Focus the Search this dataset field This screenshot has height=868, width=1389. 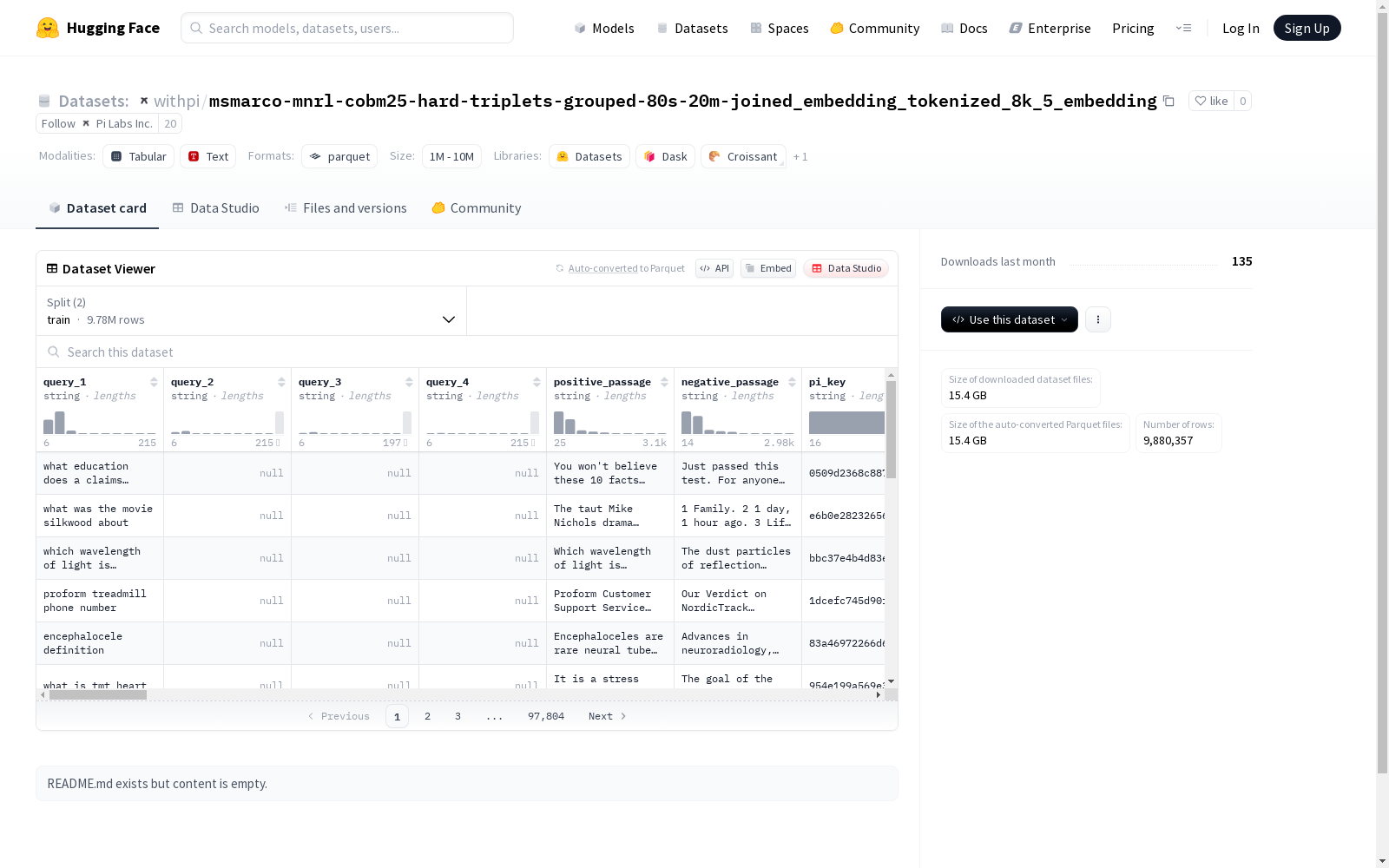tap(467, 352)
